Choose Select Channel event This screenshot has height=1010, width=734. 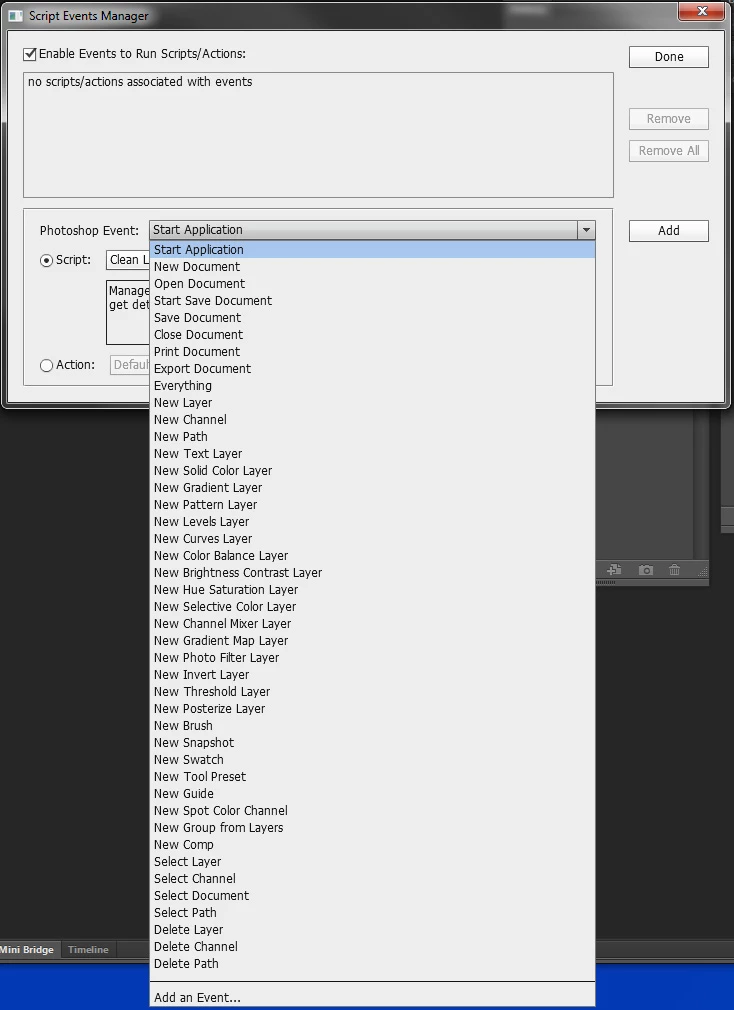click(x=372, y=879)
